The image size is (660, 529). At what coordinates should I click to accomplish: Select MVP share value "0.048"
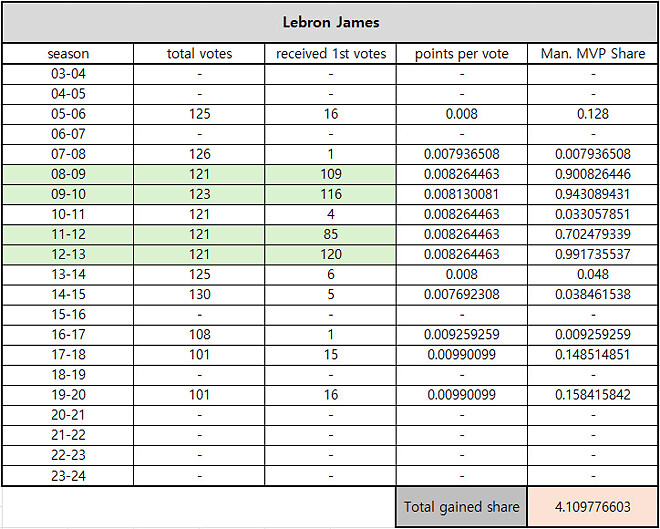pos(593,275)
